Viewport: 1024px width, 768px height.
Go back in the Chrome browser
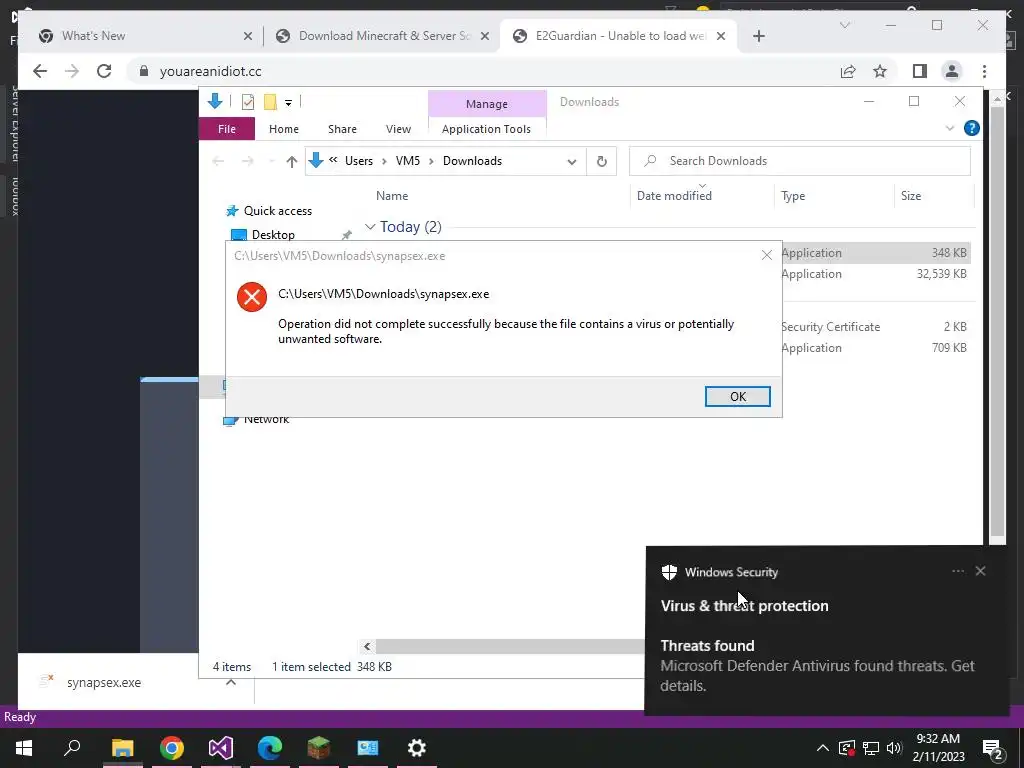pyautogui.click(x=40, y=71)
